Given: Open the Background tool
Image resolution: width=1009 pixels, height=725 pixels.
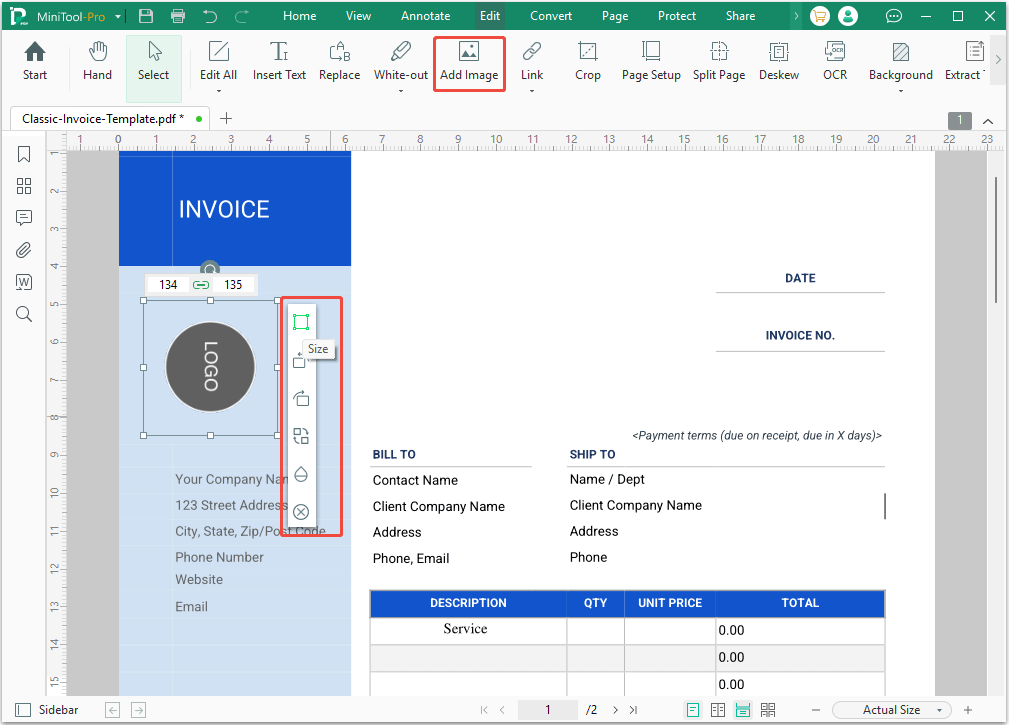Looking at the screenshot, I should [899, 63].
